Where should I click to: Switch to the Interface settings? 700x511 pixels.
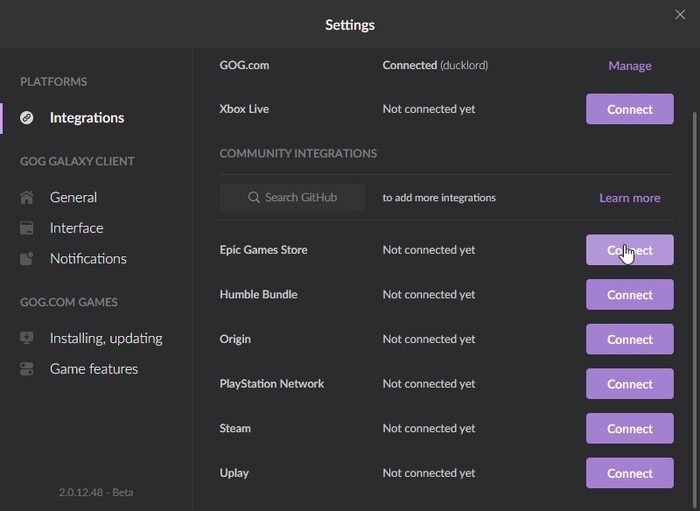pyautogui.click(x=76, y=228)
